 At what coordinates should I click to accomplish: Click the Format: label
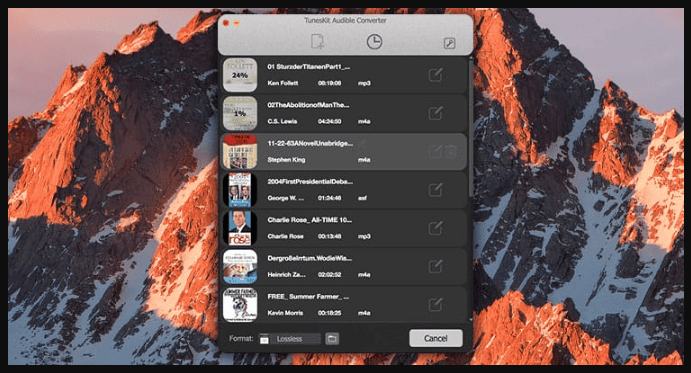tap(241, 339)
